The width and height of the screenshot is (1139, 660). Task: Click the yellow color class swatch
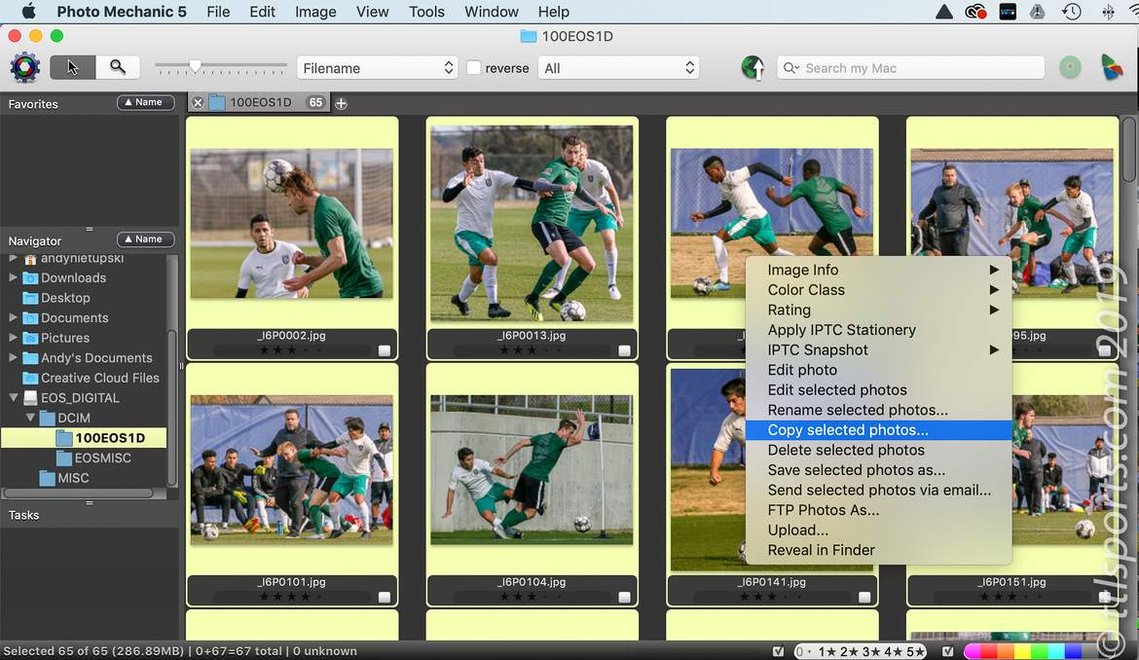coord(1024,651)
